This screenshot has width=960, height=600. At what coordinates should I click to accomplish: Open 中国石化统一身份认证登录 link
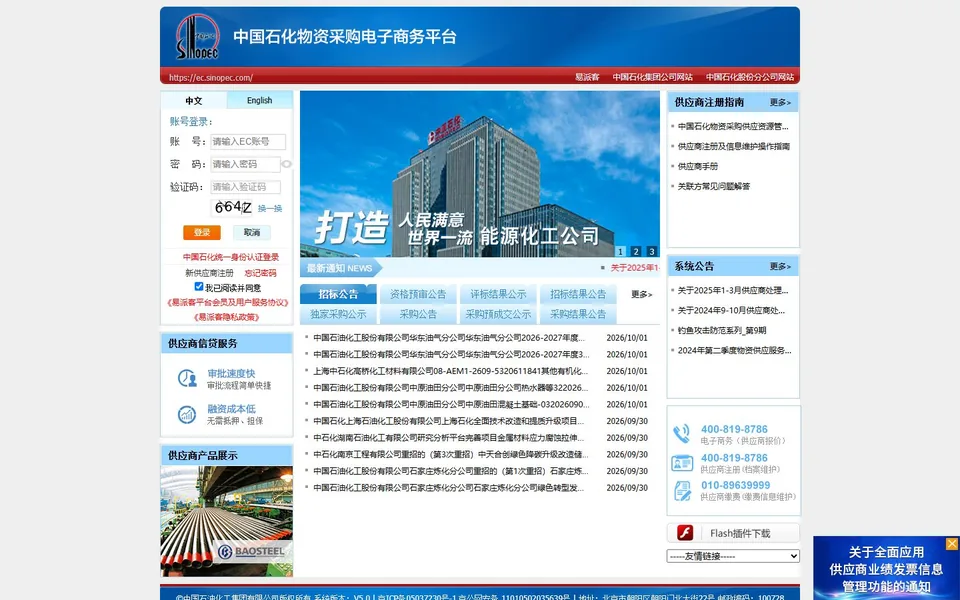pyautogui.click(x=231, y=257)
